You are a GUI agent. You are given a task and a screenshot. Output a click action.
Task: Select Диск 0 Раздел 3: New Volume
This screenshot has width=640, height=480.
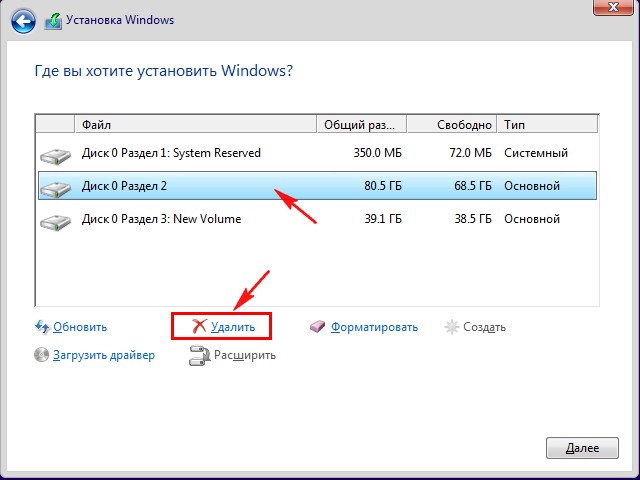click(161, 219)
